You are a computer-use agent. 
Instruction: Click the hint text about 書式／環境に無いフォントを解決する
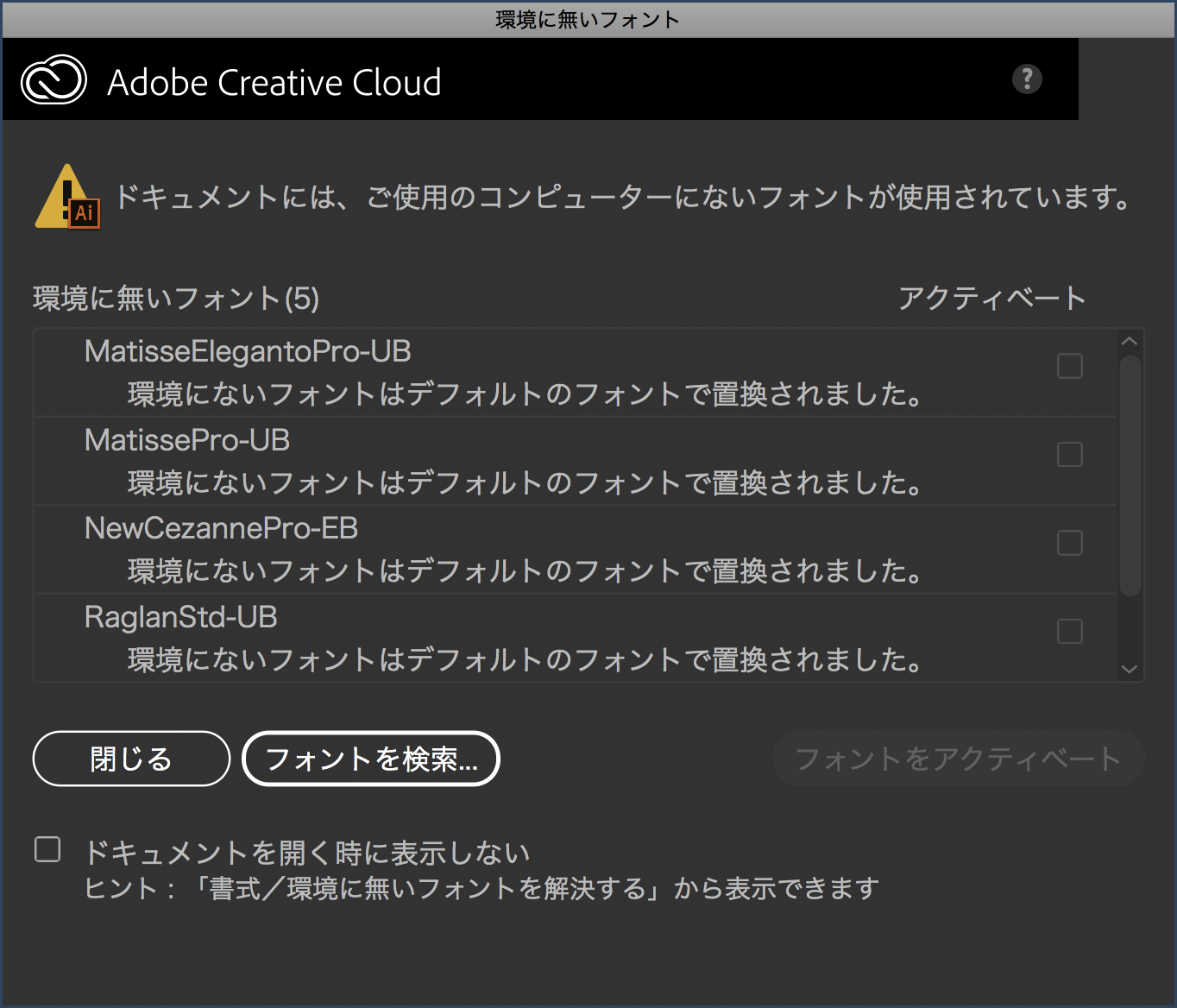tap(481, 888)
